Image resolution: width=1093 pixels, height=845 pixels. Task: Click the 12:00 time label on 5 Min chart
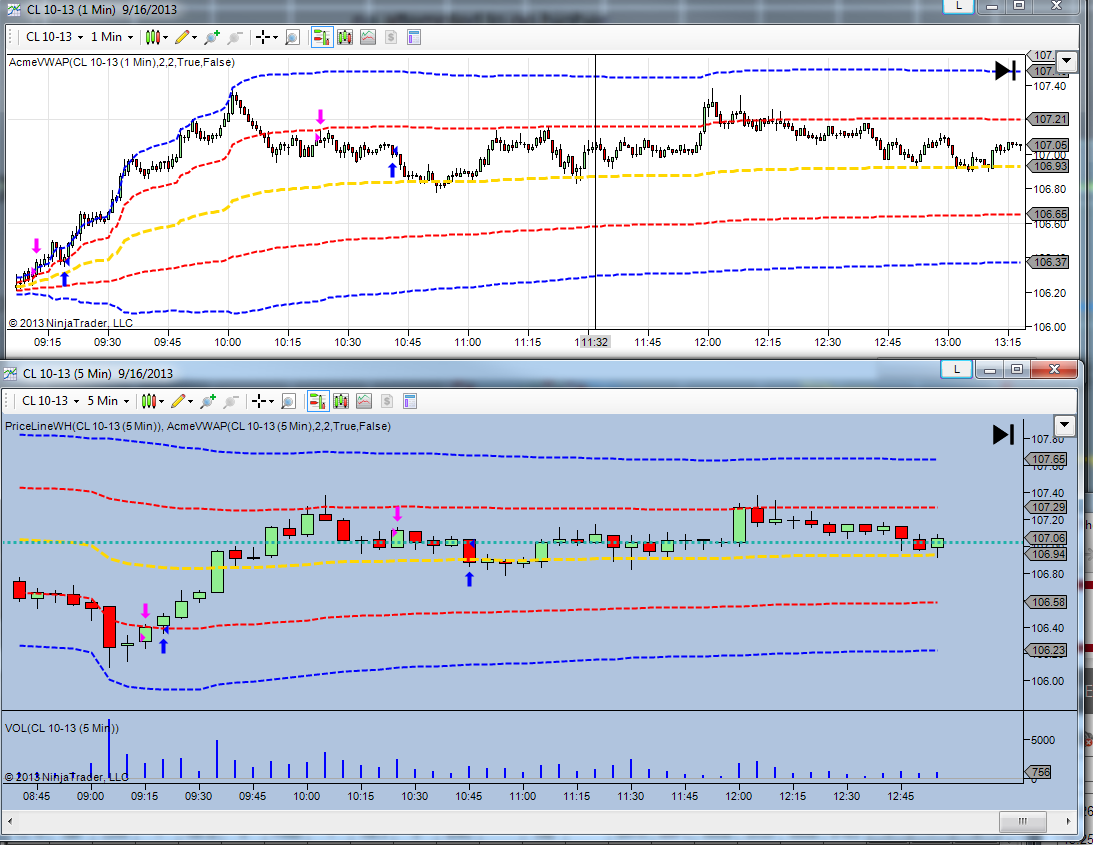click(738, 795)
